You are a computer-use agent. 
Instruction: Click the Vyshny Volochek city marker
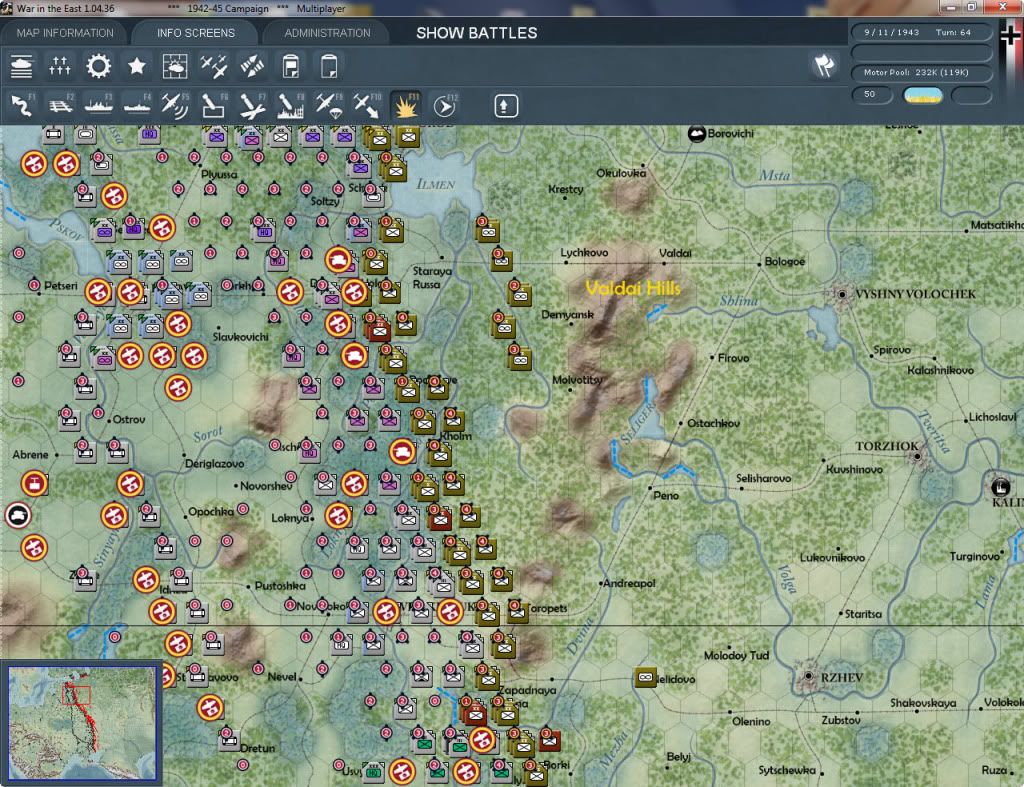[x=842, y=295]
